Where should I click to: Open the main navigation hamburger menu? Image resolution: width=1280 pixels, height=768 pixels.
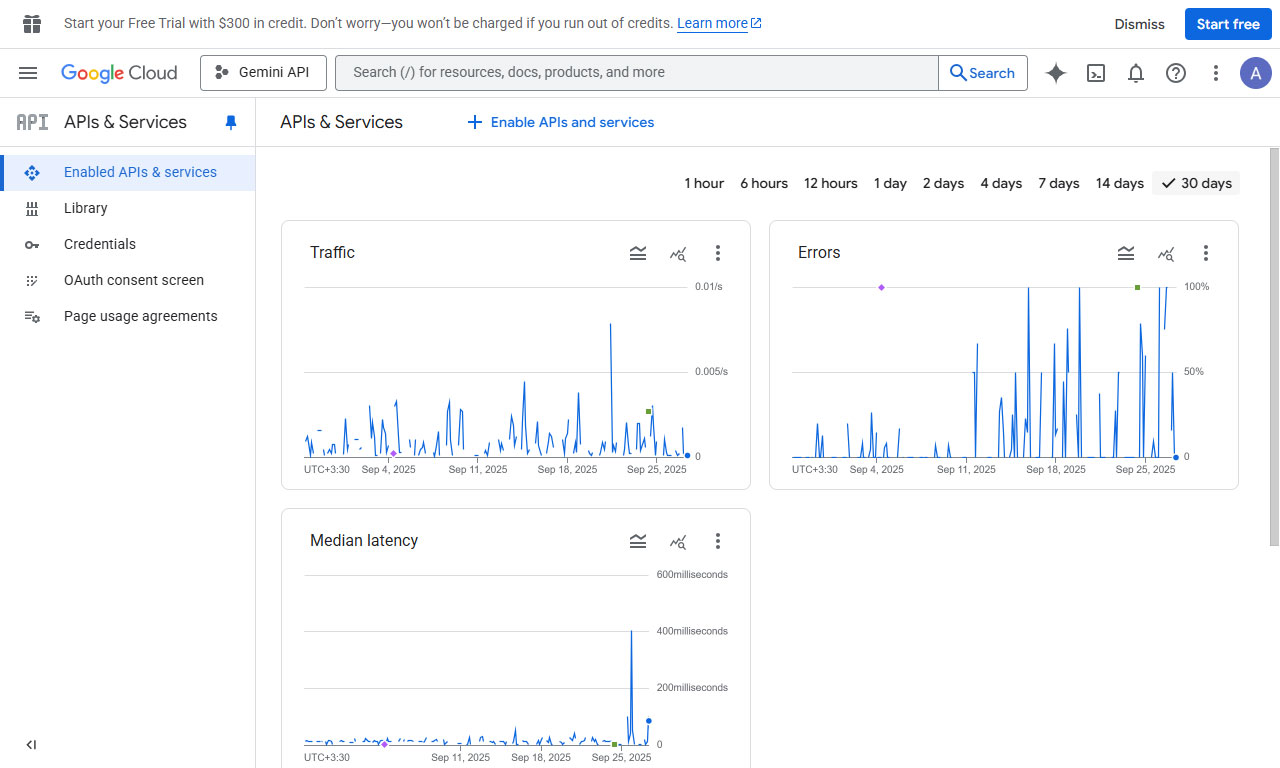(28, 73)
